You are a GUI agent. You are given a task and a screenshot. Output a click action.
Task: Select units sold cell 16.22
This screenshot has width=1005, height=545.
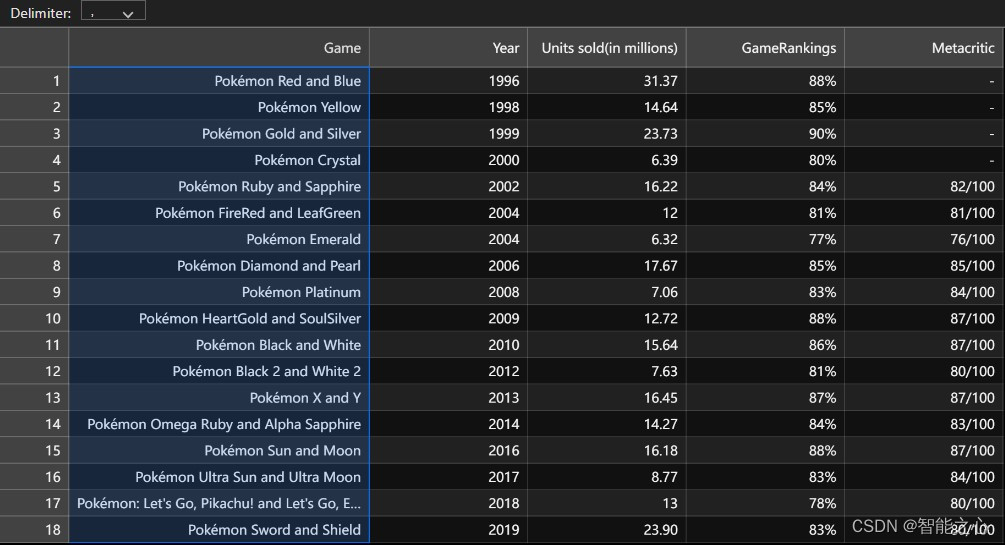click(x=606, y=186)
